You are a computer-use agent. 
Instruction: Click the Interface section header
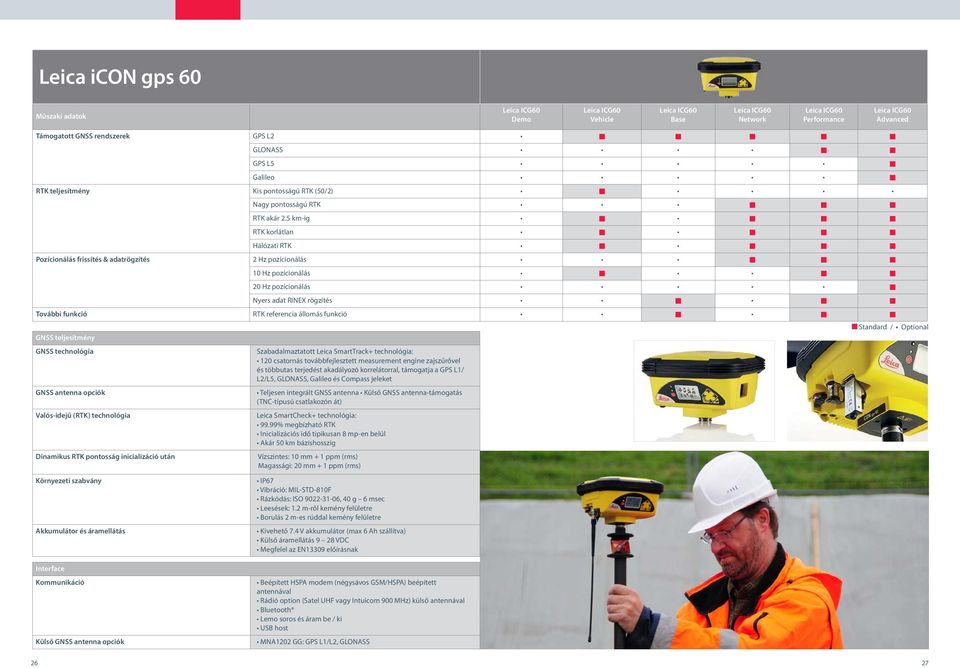click(50, 569)
